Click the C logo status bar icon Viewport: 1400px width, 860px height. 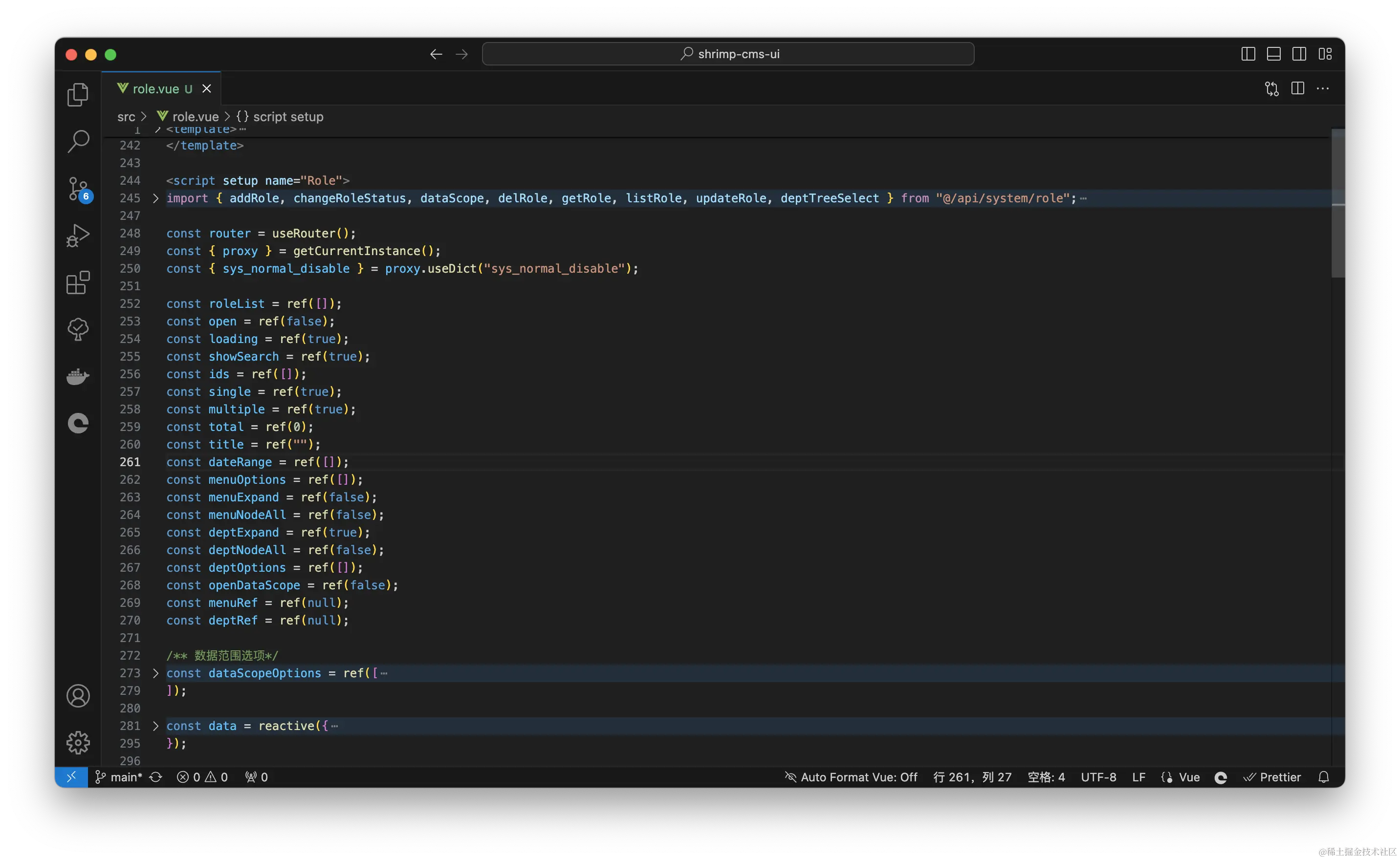click(x=1220, y=777)
